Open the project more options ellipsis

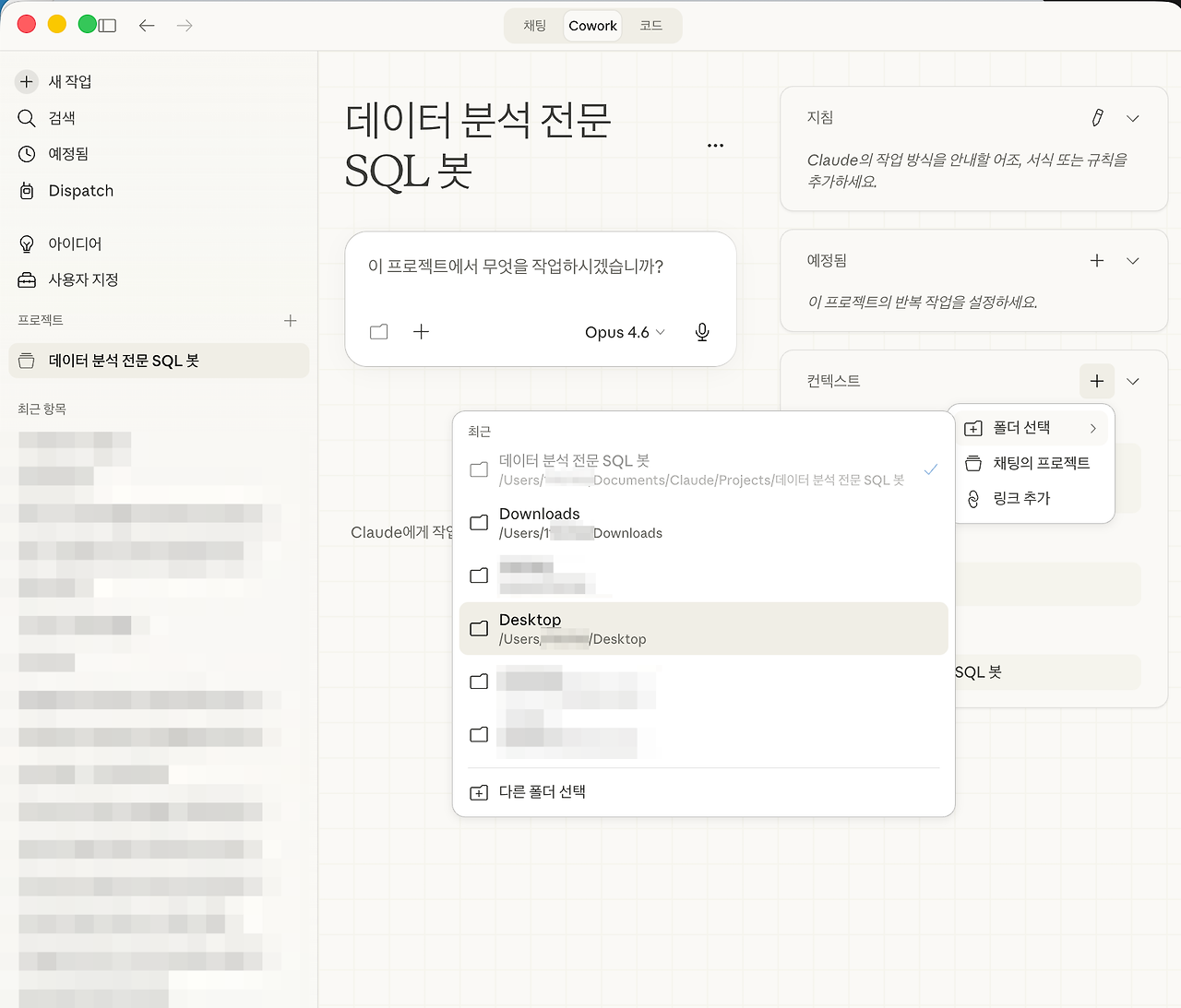715,146
